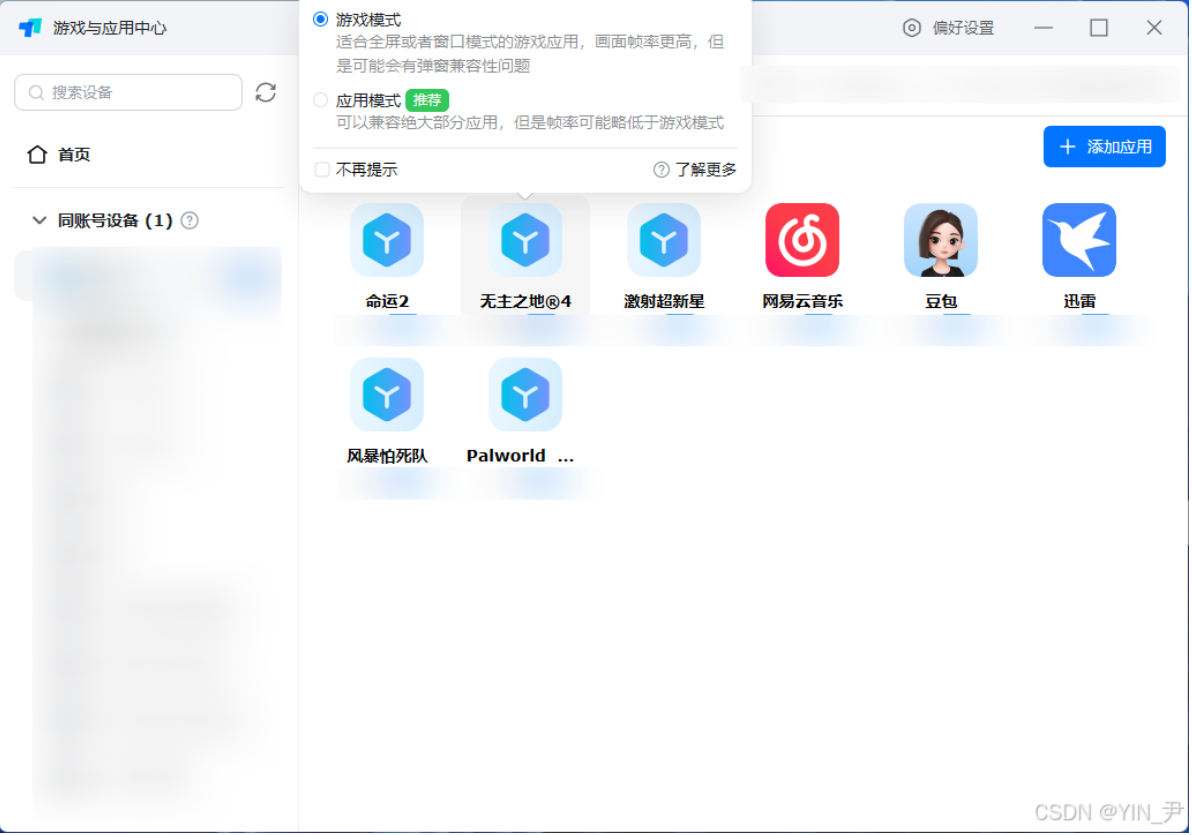Open the 命运2 app icon
This screenshot has width=1192, height=835.
[387, 240]
